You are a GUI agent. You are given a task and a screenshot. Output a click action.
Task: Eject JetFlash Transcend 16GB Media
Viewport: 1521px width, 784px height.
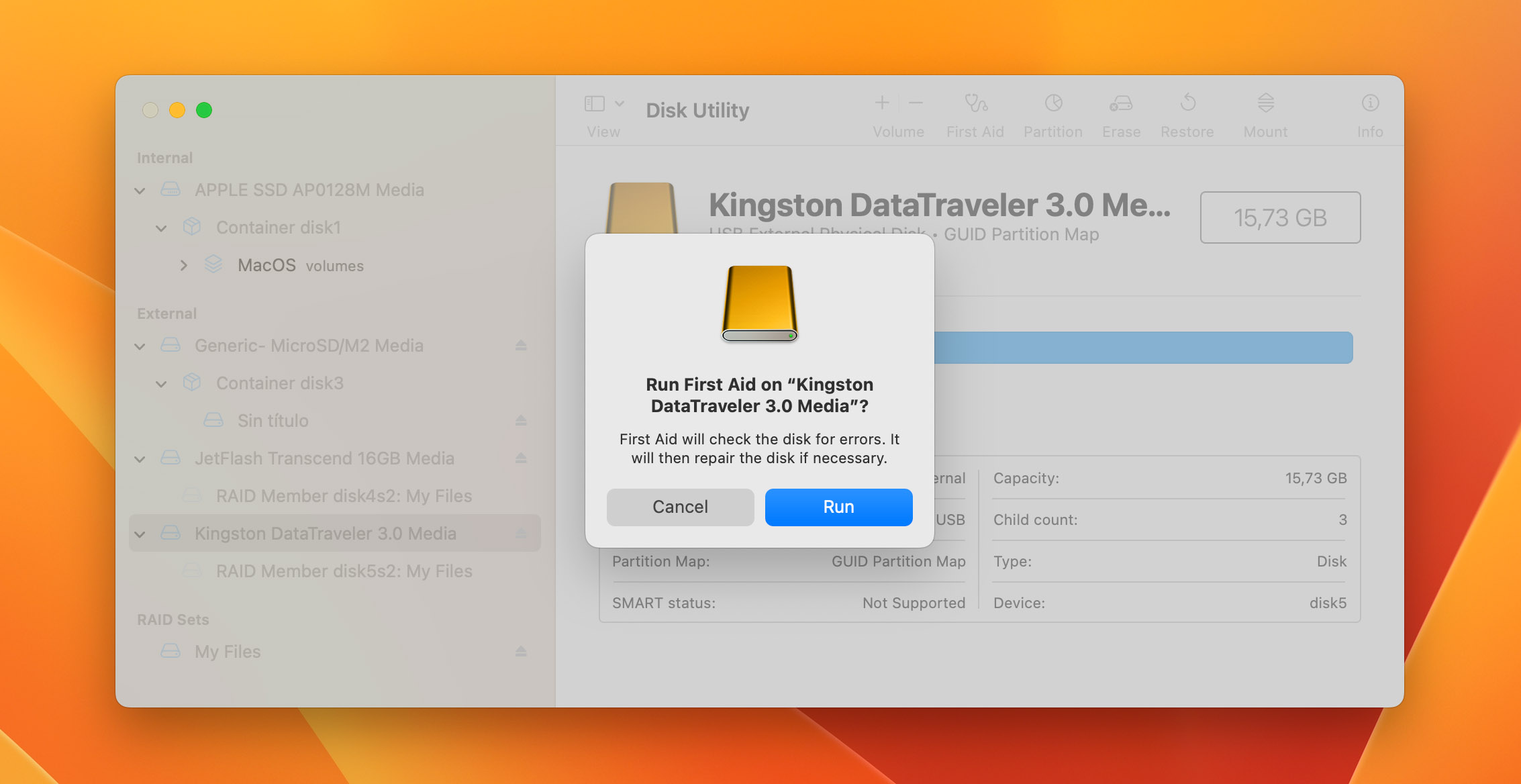521,458
